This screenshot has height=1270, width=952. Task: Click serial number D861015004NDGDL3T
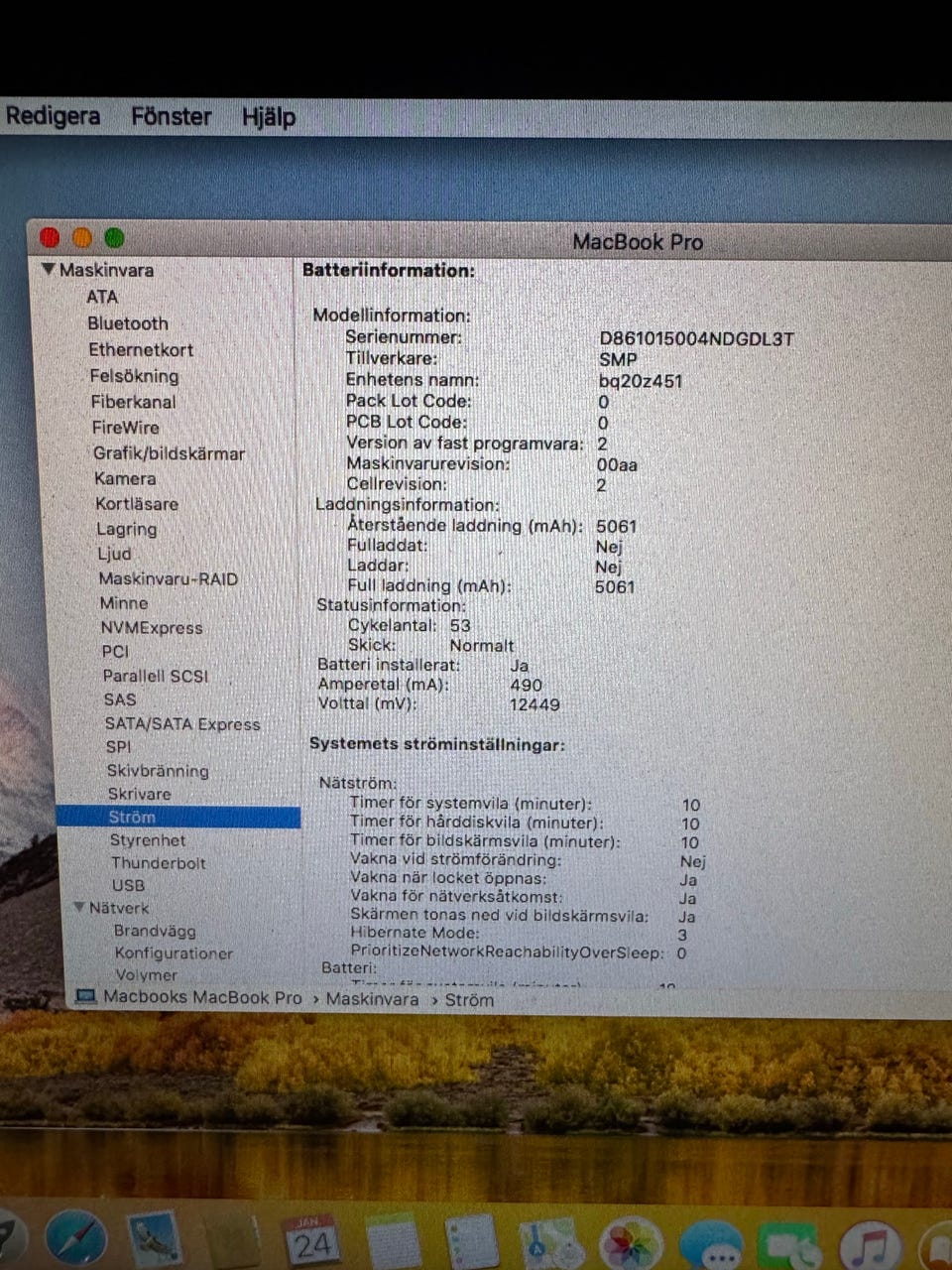point(696,338)
